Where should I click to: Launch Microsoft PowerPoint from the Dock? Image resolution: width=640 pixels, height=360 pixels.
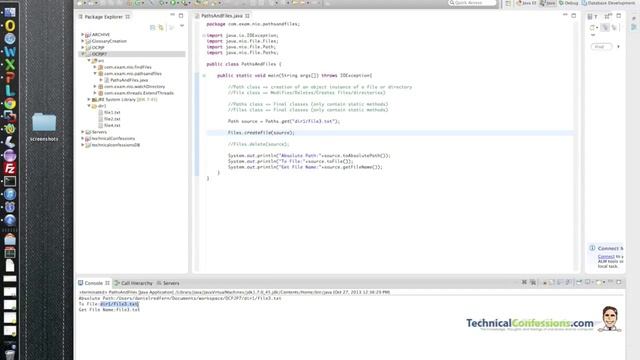(10, 78)
